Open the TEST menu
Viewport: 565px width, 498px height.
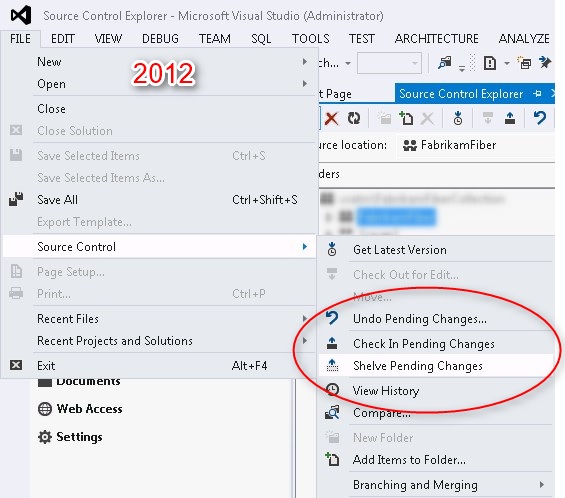tap(361, 39)
